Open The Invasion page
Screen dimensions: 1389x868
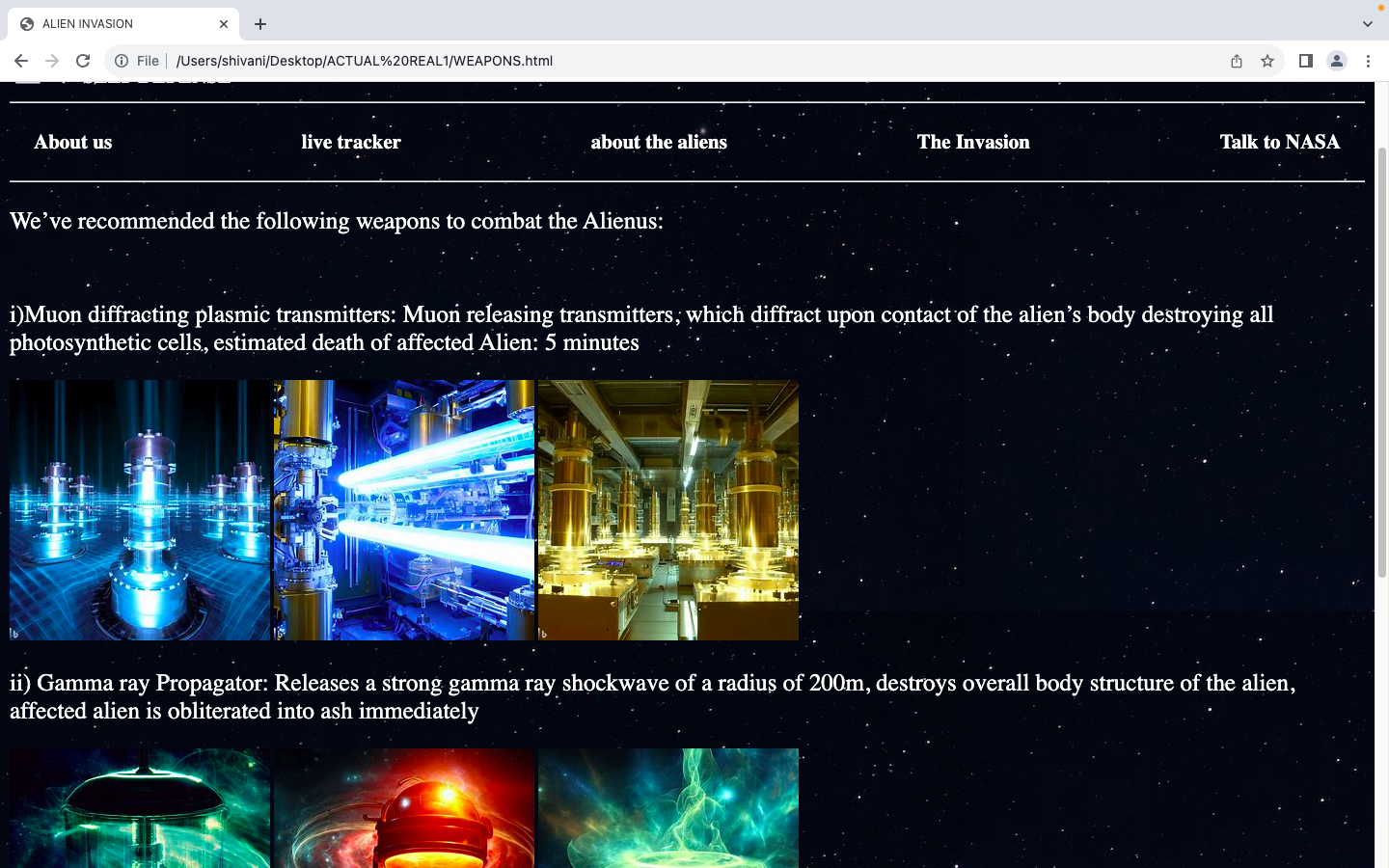point(973,142)
